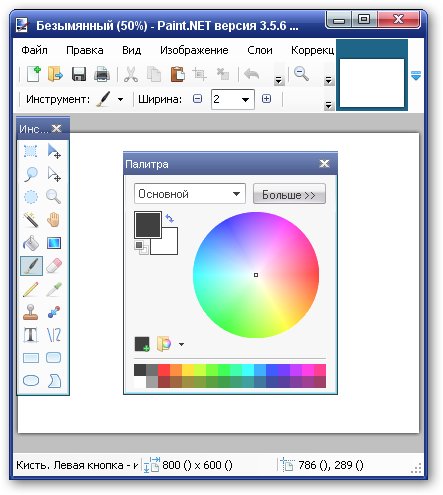Choose the Gradient tool

[54, 243]
